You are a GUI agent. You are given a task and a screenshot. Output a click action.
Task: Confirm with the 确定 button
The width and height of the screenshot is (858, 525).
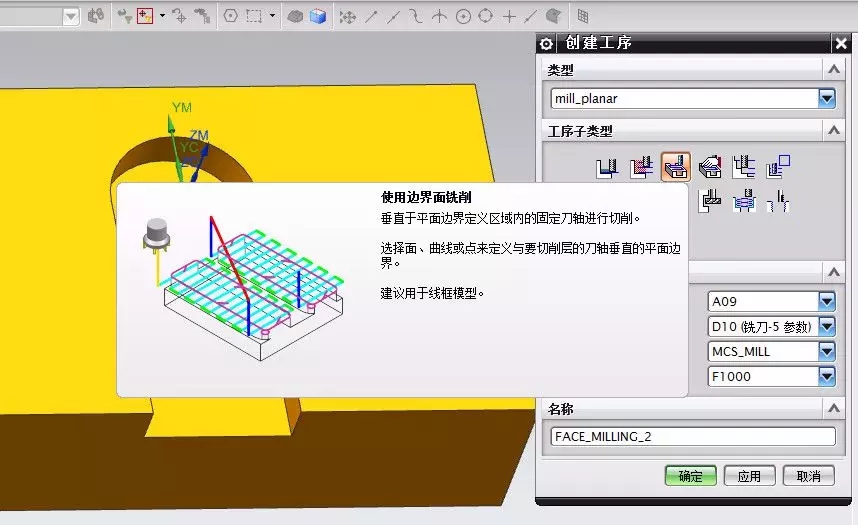(691, 476)
